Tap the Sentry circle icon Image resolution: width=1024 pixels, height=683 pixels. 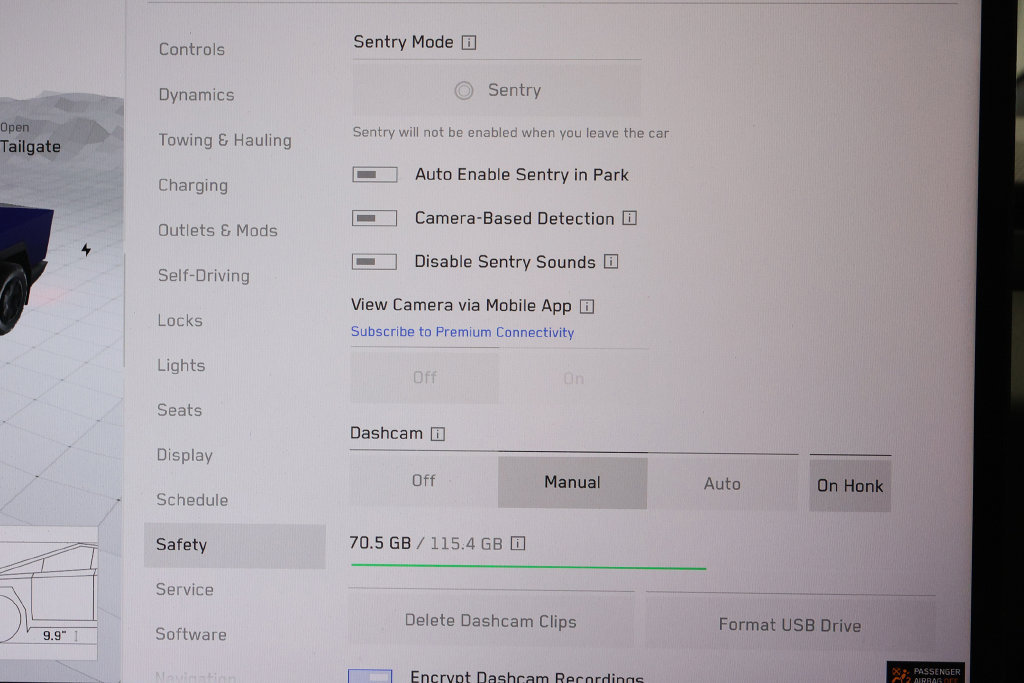tap(464, 90)
